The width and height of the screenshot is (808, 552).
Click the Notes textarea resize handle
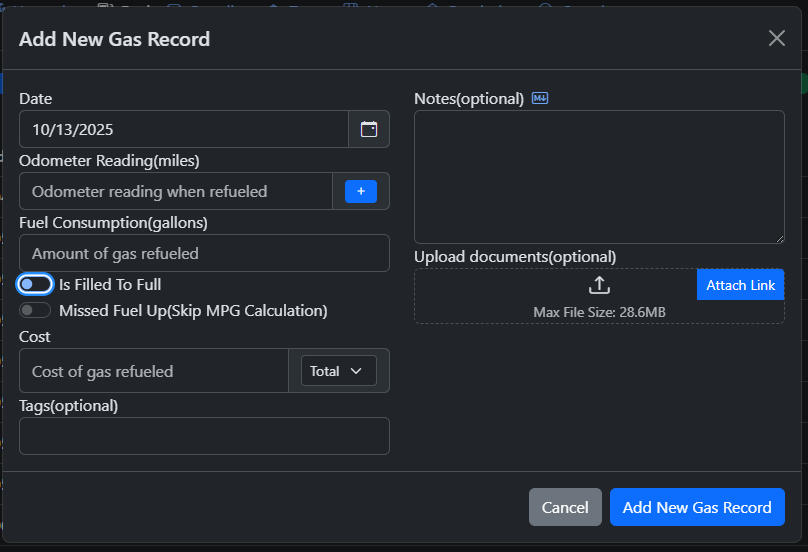pyautogui.click(x=779, y=238)
